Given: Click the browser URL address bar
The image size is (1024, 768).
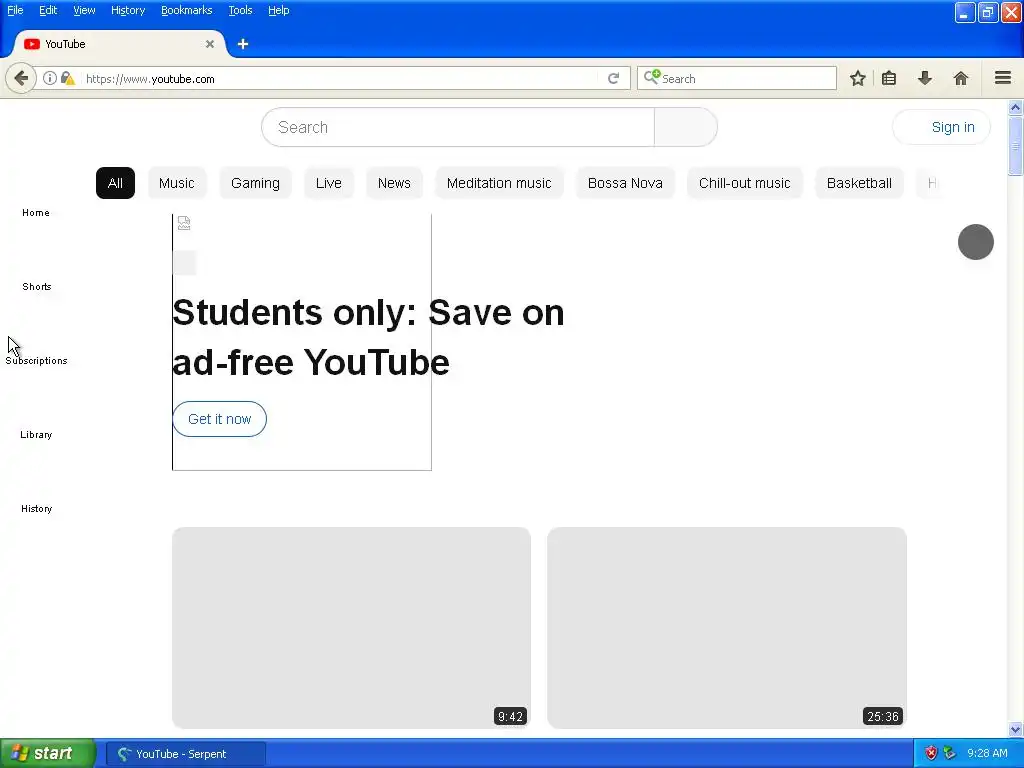Looking at the screenshot, I should (x=340, y=78).
